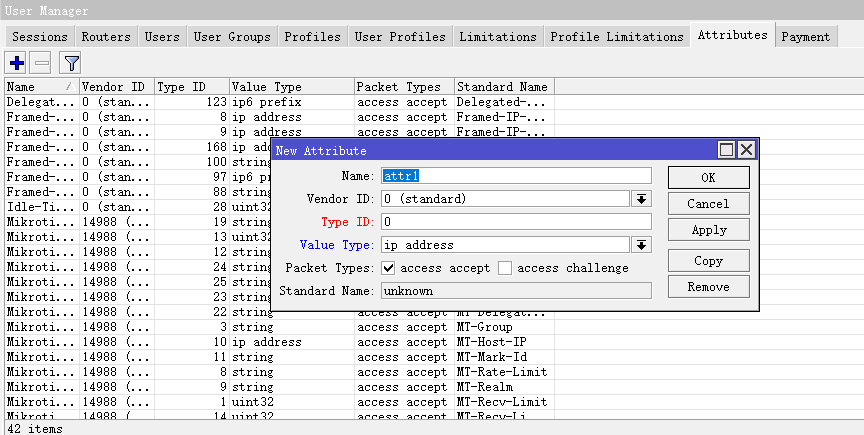Screen dimensions: 864x435
Task: Close the New Attribute dialog
Action: pos(746,150)
